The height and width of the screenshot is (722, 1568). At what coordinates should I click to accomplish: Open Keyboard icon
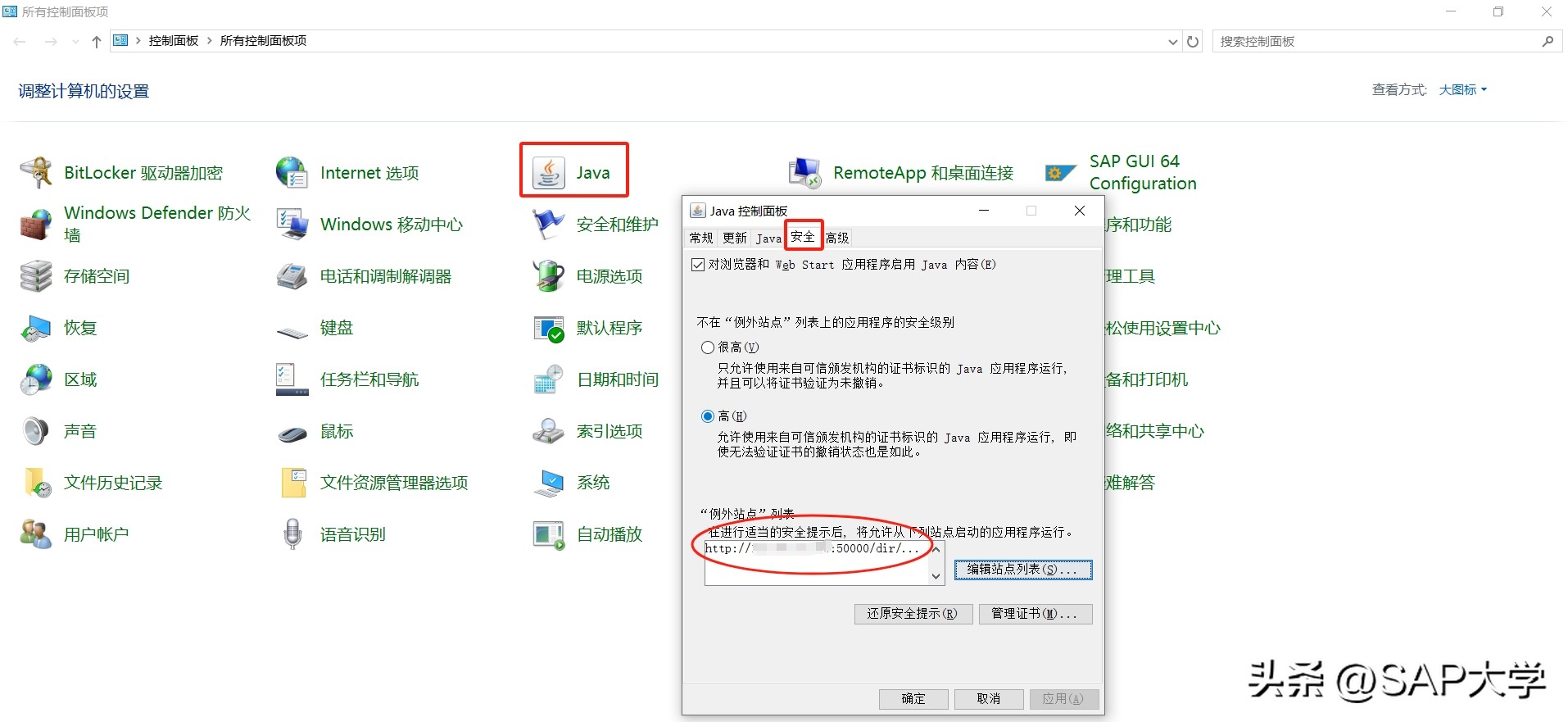click(x=292, y=332)
